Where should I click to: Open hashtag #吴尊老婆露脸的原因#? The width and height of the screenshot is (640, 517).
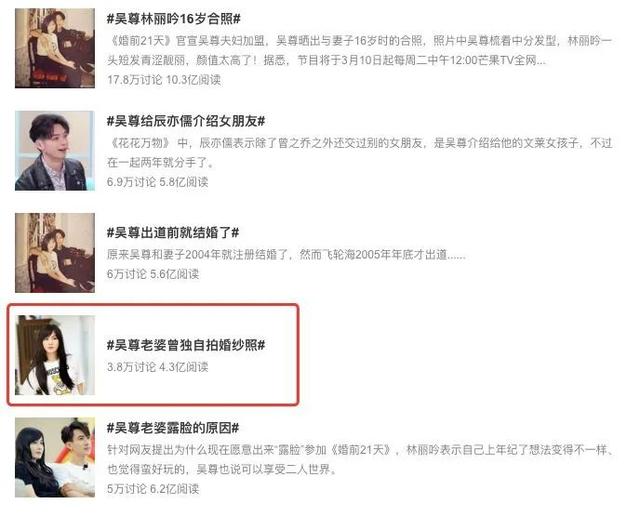point(173,428)
